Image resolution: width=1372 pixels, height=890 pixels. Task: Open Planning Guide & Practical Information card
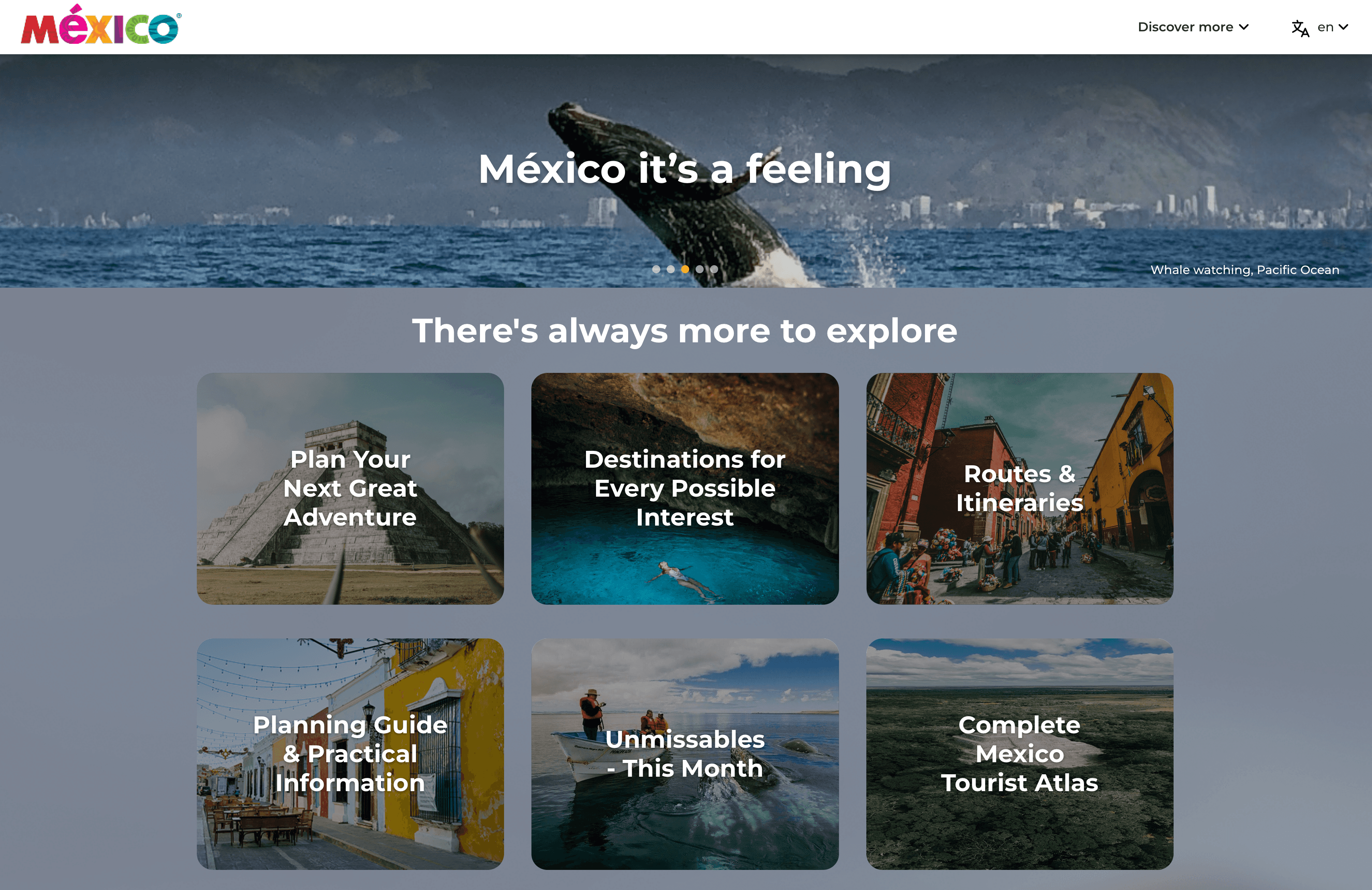coord(350,753)
